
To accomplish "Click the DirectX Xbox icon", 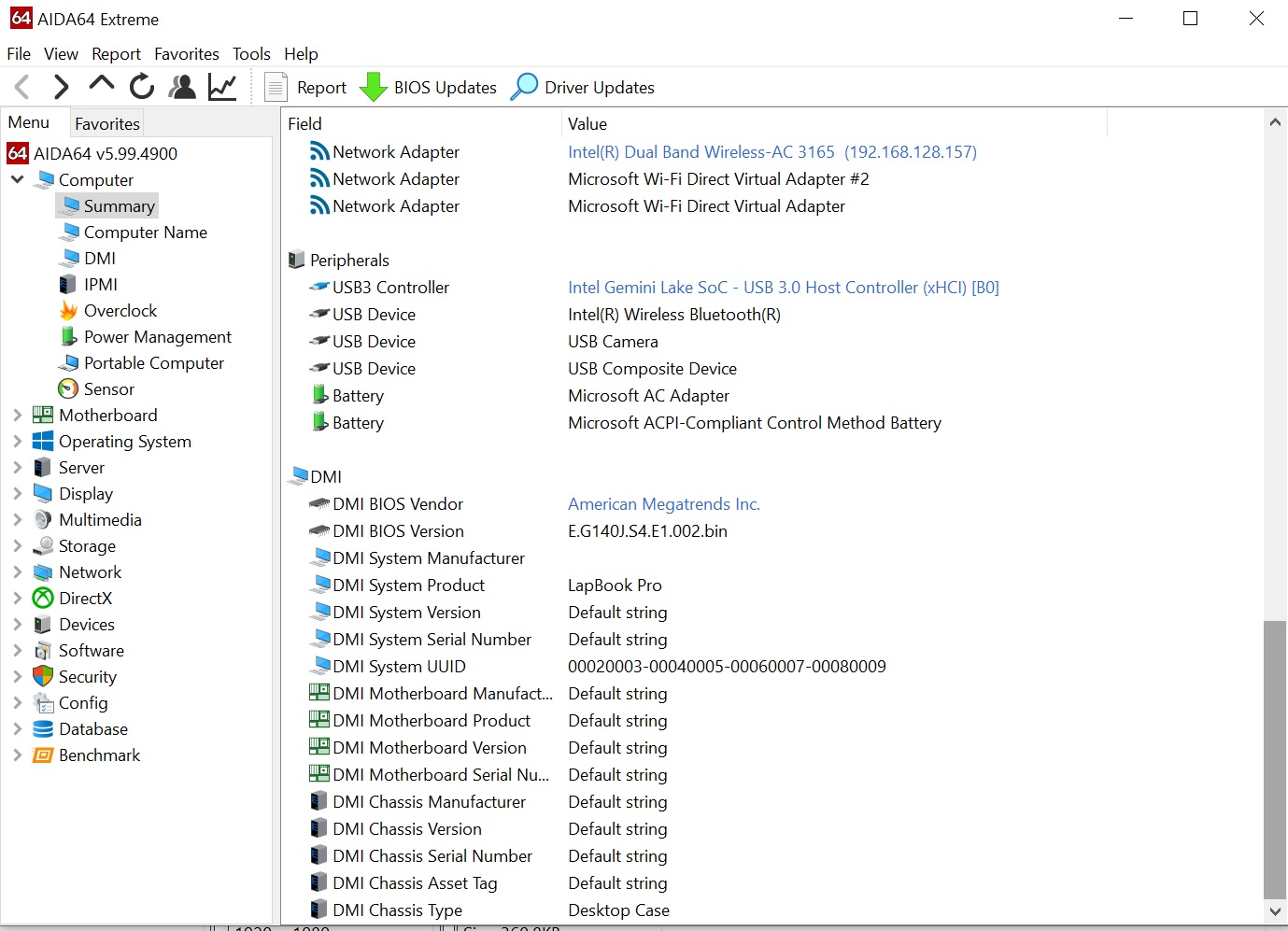I will pyautogui.click(x=43, y=598).
